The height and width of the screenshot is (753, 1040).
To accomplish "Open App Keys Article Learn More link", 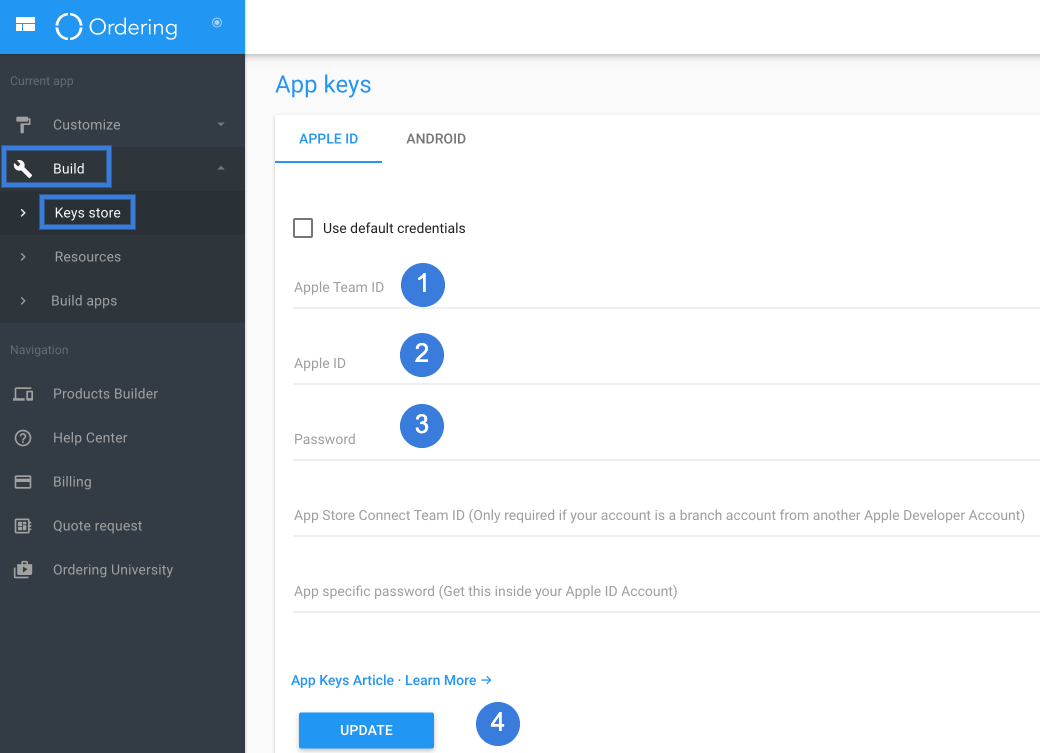I will [x=391, y=680].
